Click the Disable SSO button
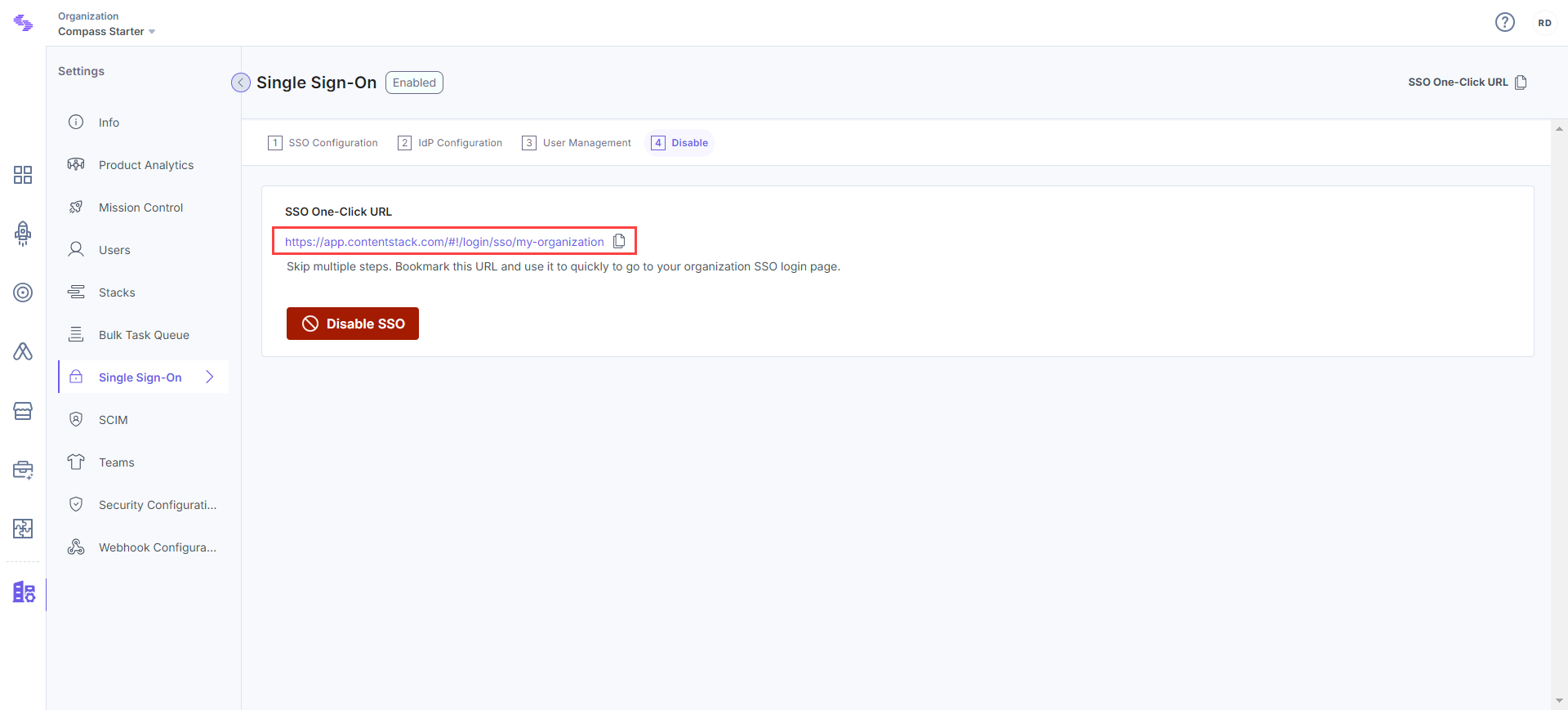Screen dimensions: 1568x710 click(353, 324)
